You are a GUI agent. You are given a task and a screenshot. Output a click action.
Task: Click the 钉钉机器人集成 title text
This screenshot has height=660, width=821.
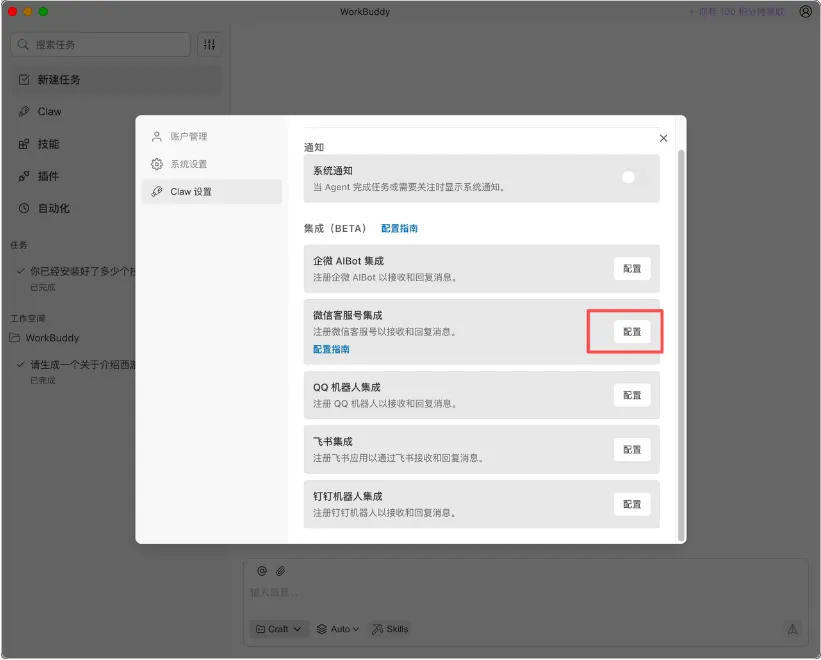pos(348,496)
